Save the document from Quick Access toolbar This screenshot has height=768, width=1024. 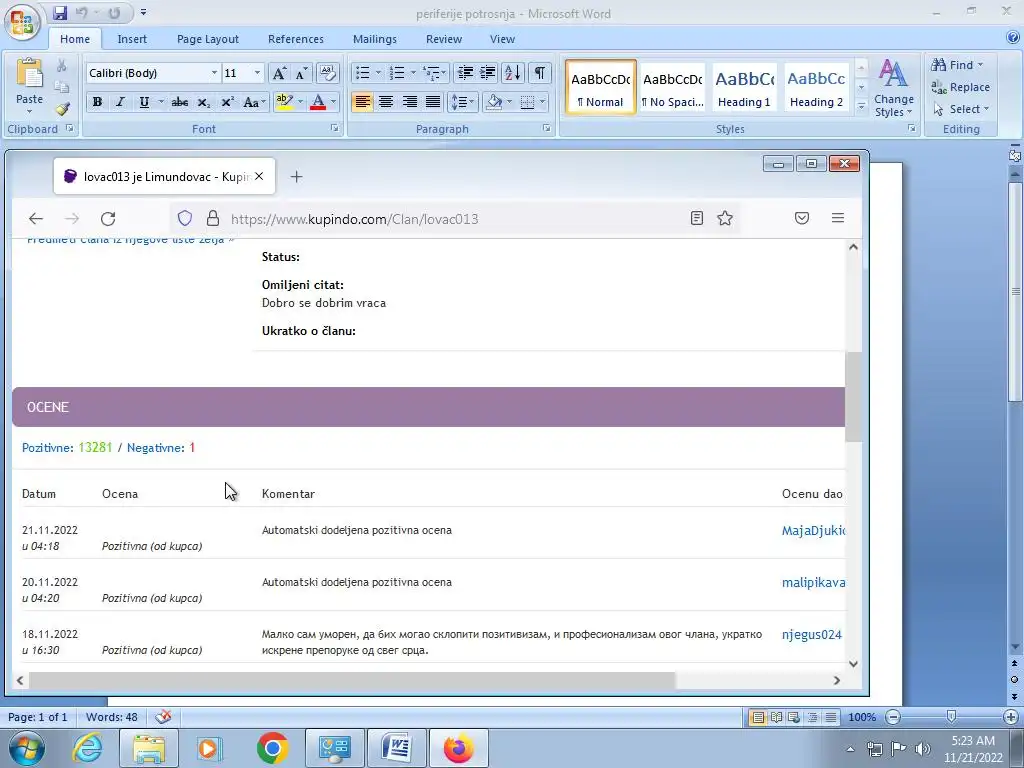pos(60,12)
